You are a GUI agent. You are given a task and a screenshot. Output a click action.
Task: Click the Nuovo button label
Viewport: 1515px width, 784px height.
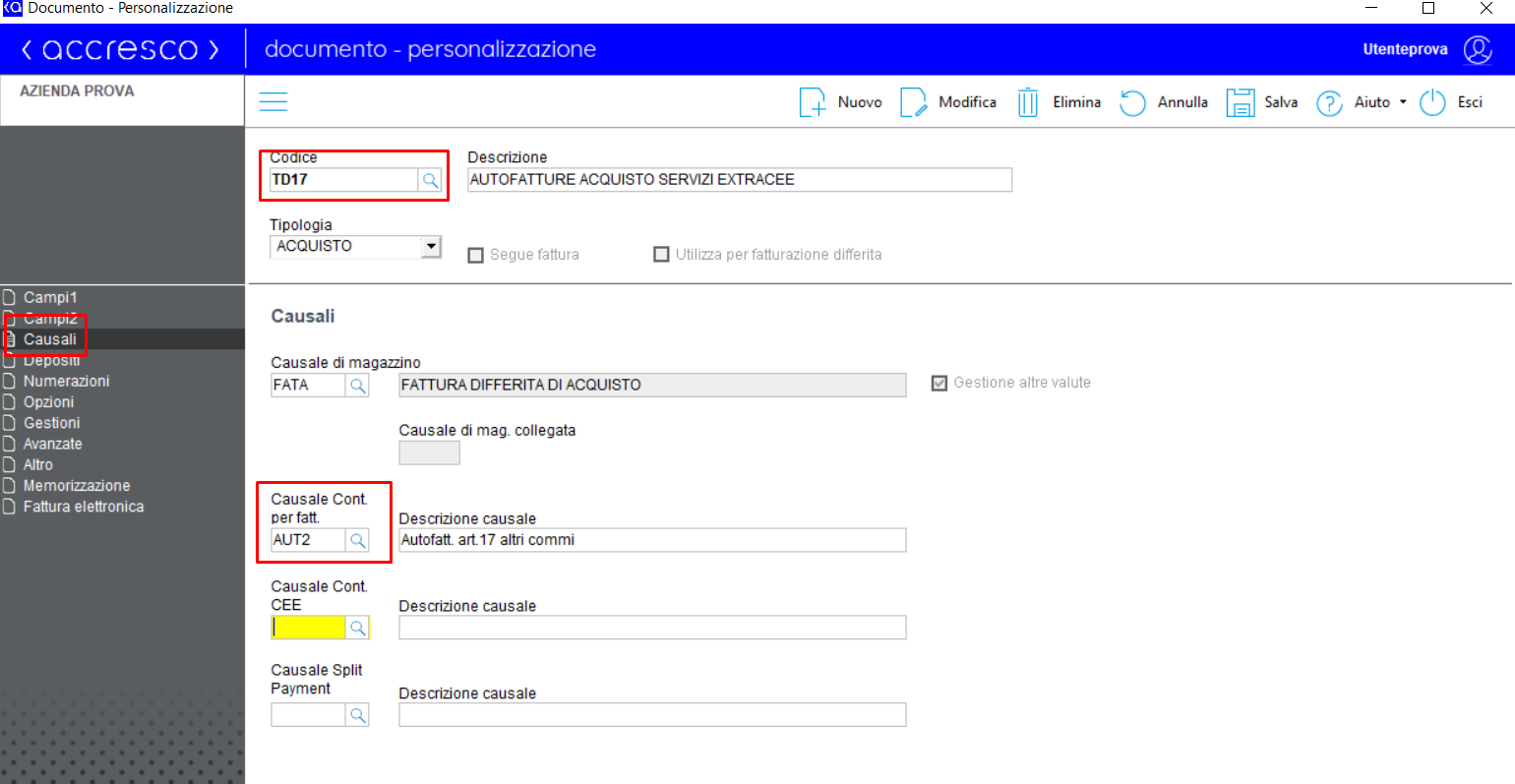pos(860,102)
